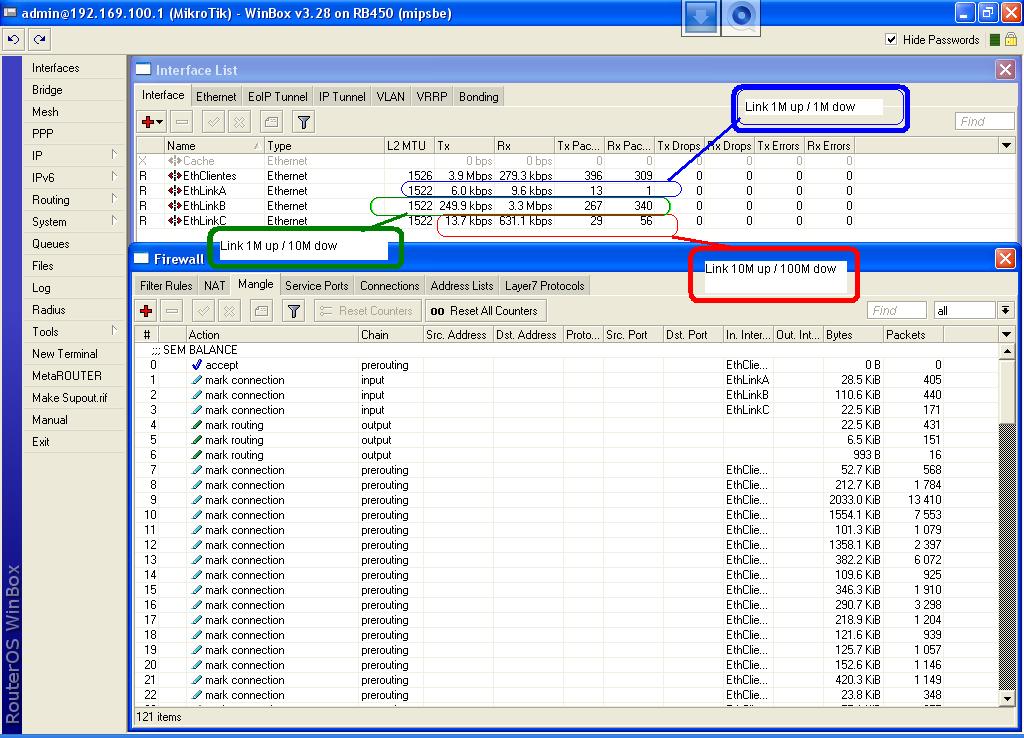Viewport: 1024px width, 738px height.
Task: Click the redo arrow in the top toolbar
Action: 39,40
